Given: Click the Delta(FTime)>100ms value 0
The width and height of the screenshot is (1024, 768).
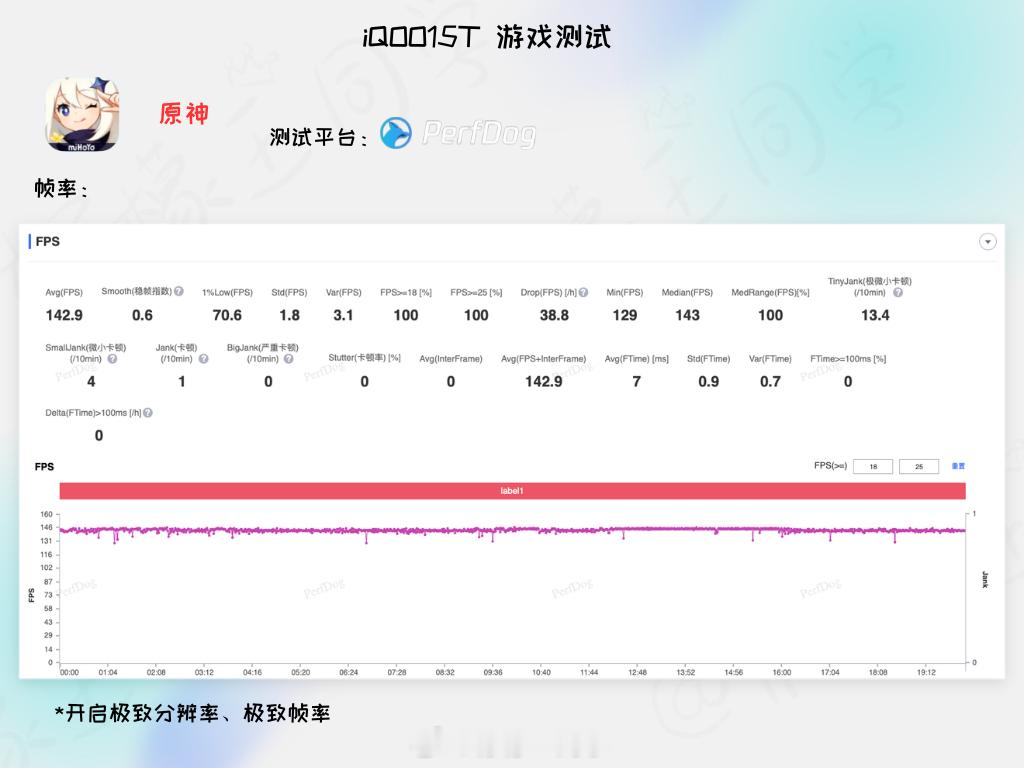Looking at the screenshot, I should point(99,436).
